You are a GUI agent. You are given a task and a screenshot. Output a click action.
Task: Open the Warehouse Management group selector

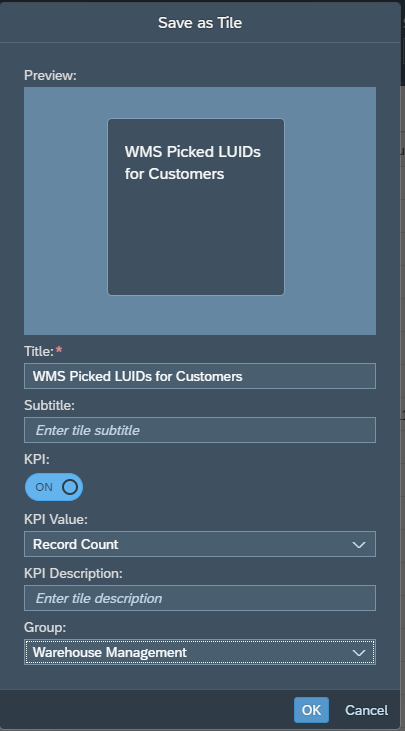pyautogui.click(x=199, y=652)
